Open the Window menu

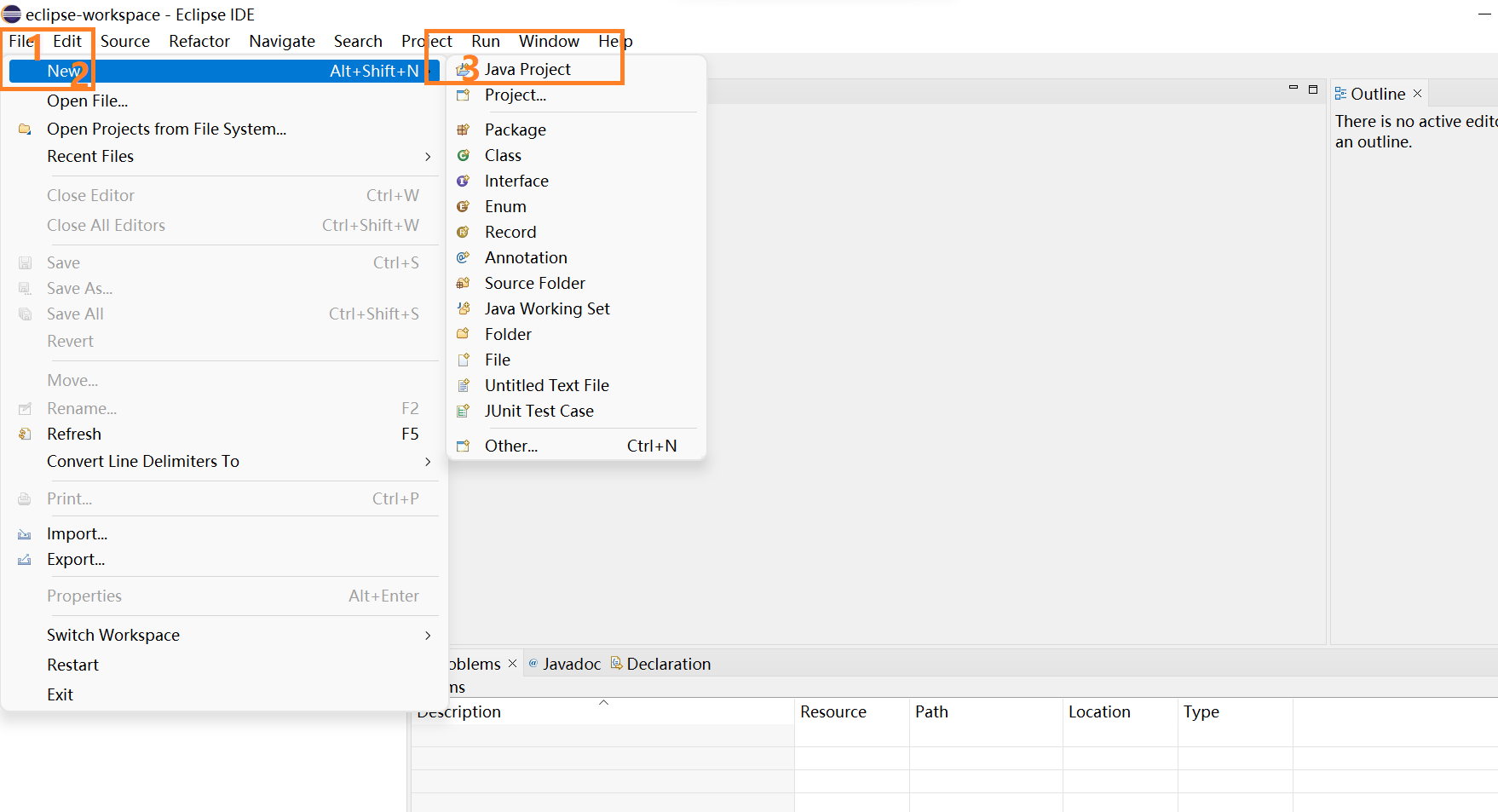pos(549,41)
